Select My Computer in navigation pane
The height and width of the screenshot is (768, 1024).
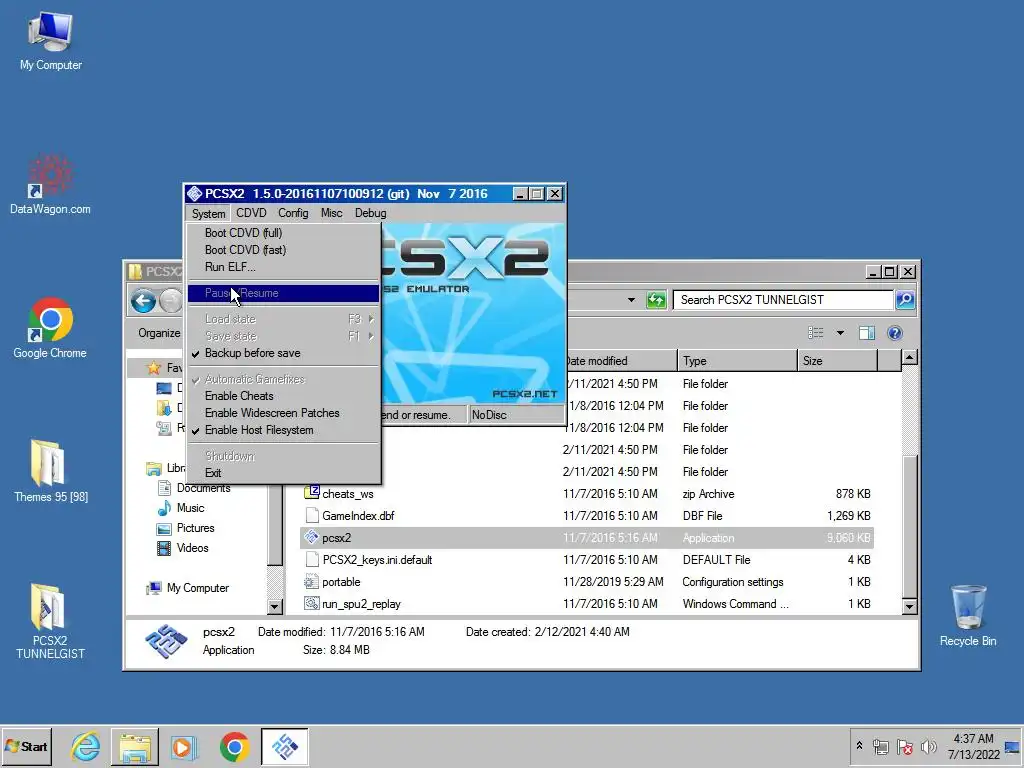pyautogui.click(x=188, y=588)
